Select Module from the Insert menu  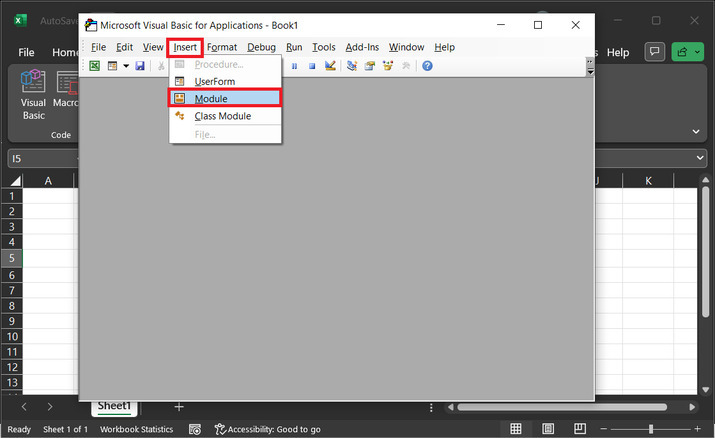211,98
